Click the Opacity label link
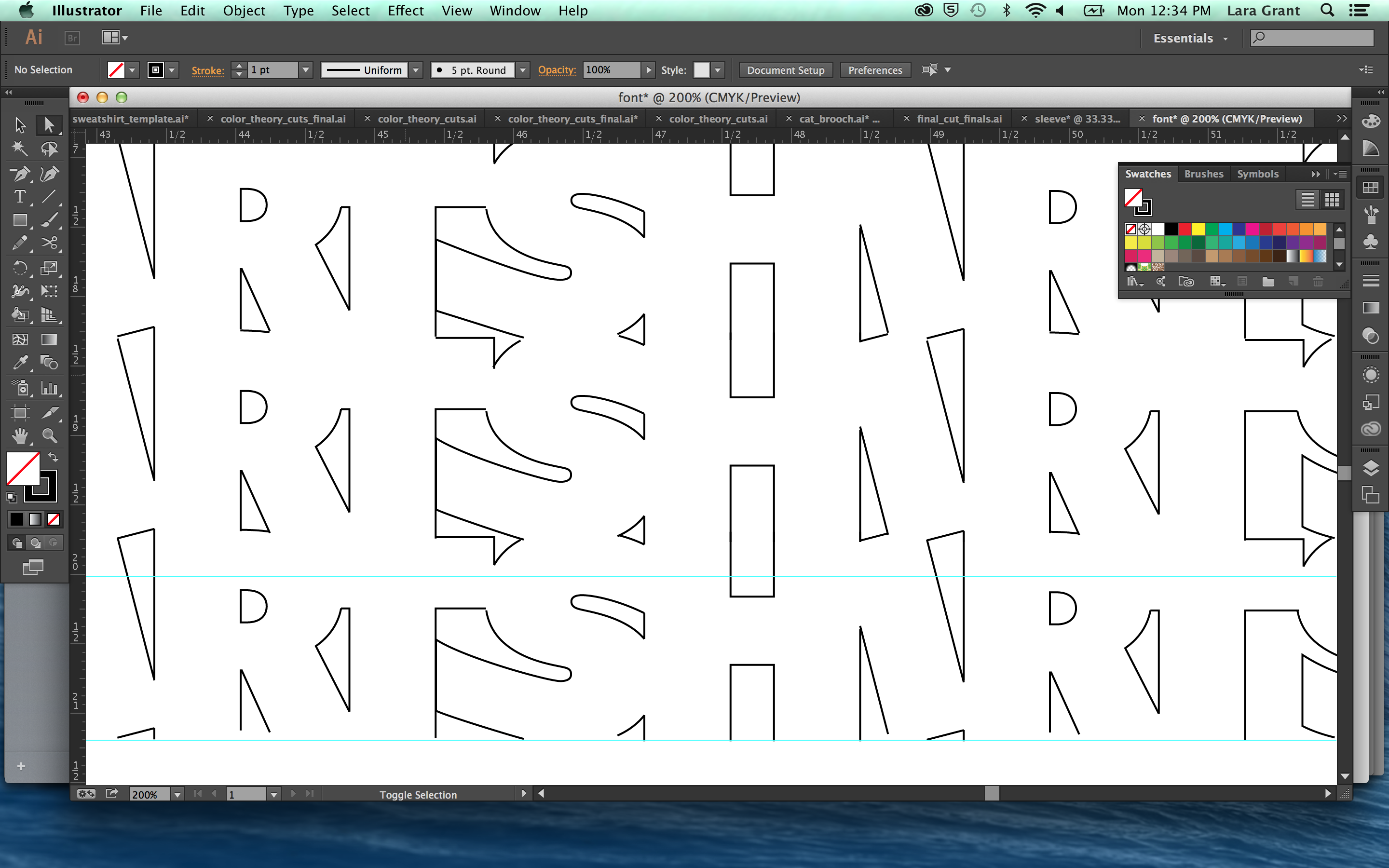Viewport: 1389px width, 868px height. click(556, 70)
